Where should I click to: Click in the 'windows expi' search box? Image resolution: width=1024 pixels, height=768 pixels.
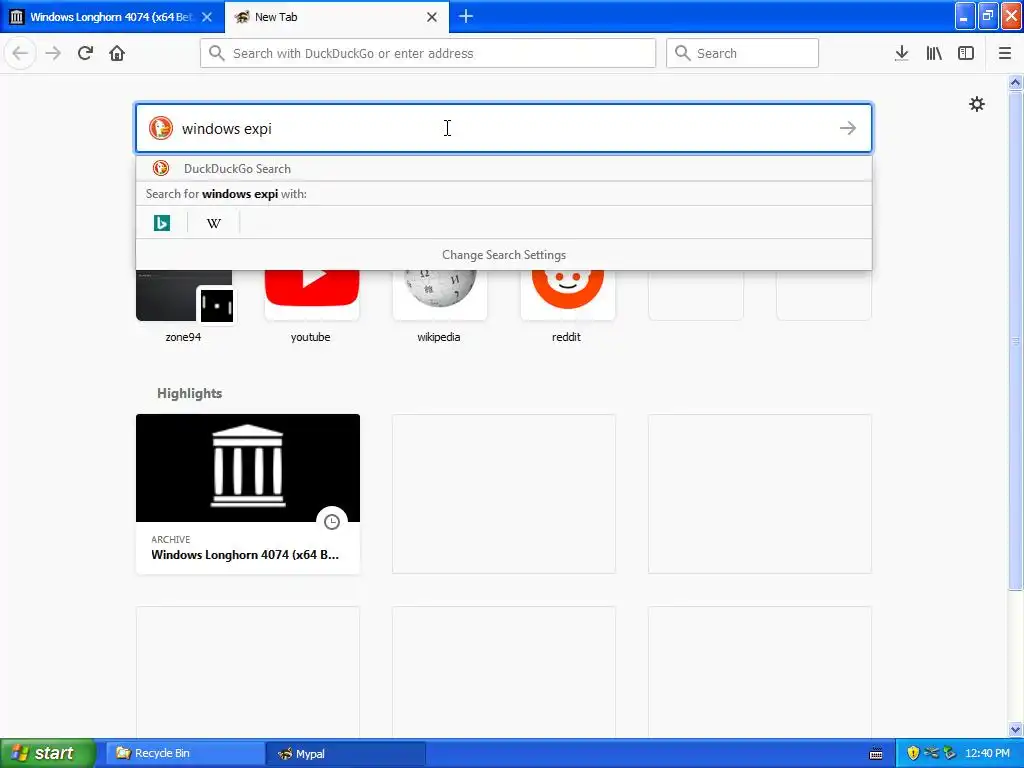[504, 128]
